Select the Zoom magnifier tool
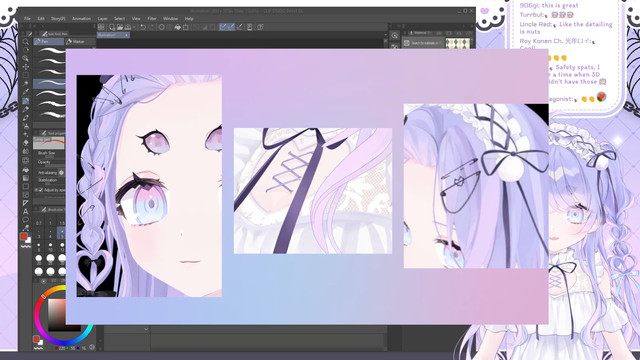 click(x=26, y=42)
